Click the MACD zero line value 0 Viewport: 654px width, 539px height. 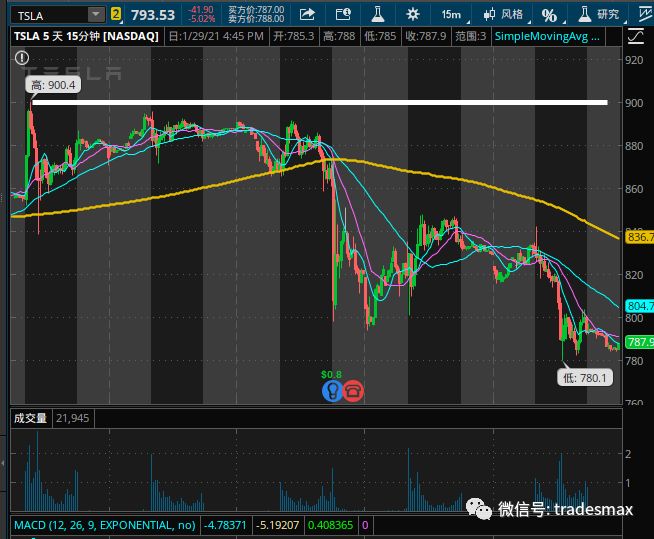pyautogui.click(x=365, y=525)
